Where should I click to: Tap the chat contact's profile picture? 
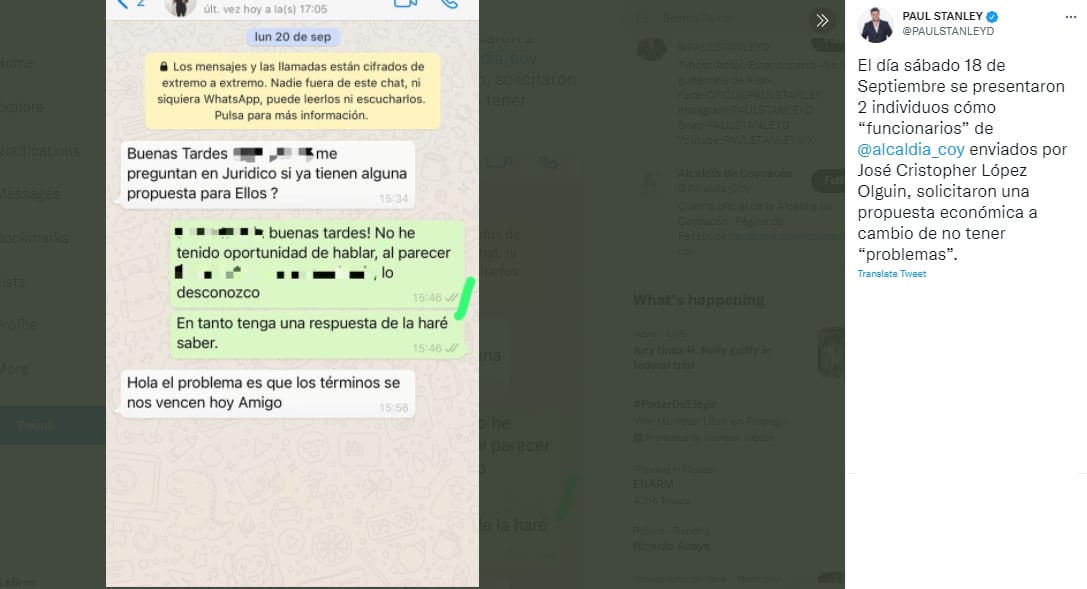pos(181,5)
